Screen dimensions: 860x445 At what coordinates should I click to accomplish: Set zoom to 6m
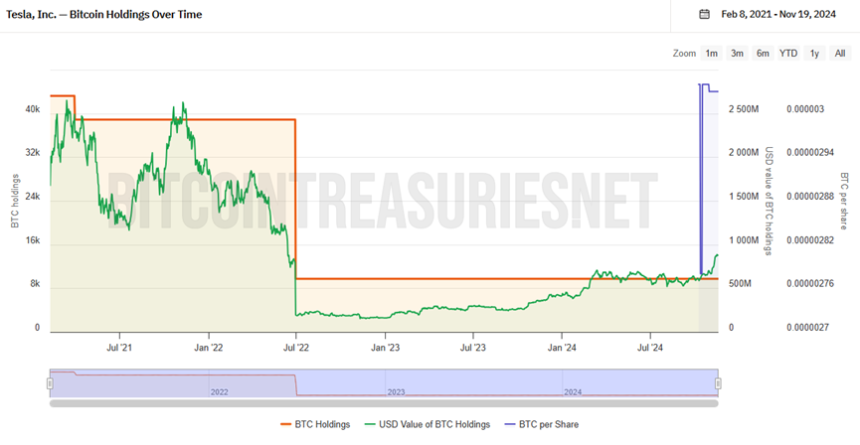click(763, 53)
